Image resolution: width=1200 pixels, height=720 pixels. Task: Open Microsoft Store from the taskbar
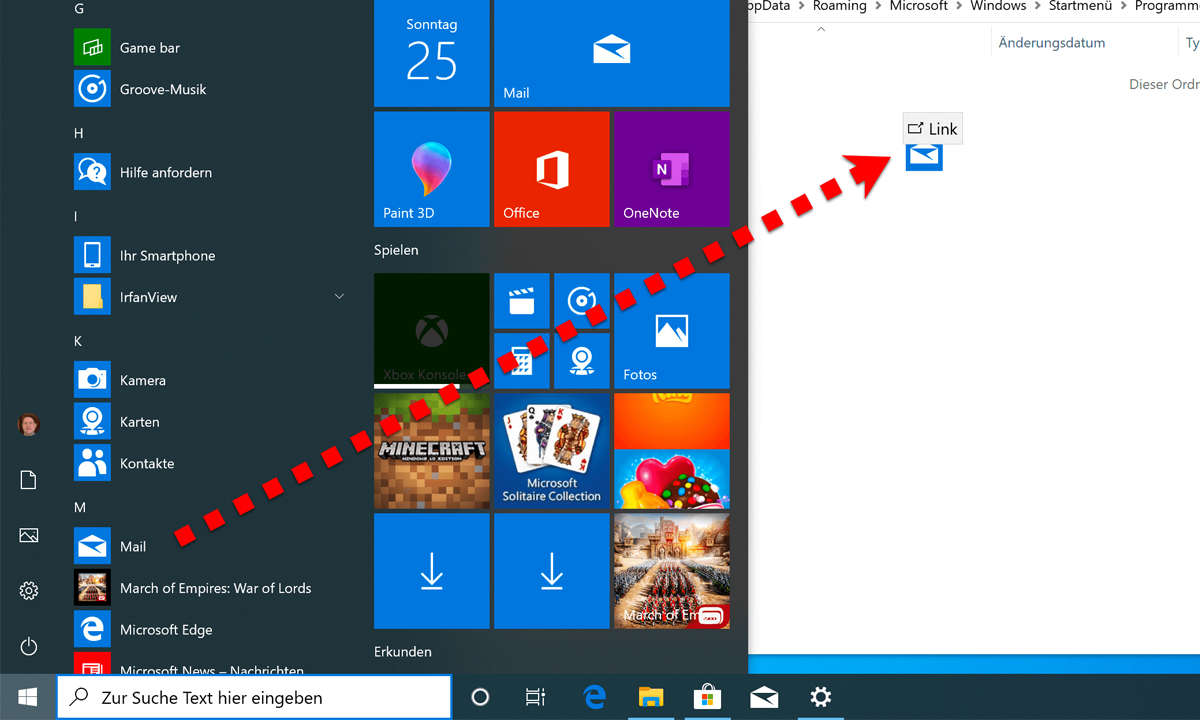coord(708,697)
